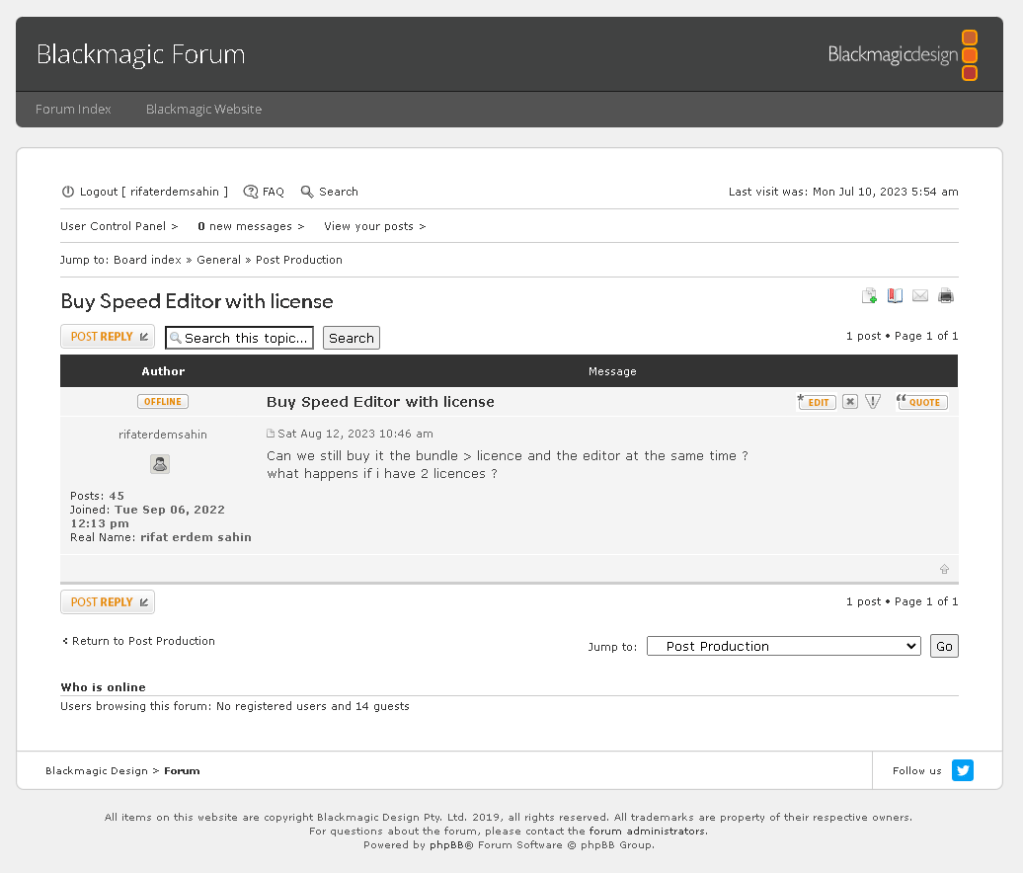Click post subject Buy Speed Editor with license

pyautogui.click(x=380, y=402)
